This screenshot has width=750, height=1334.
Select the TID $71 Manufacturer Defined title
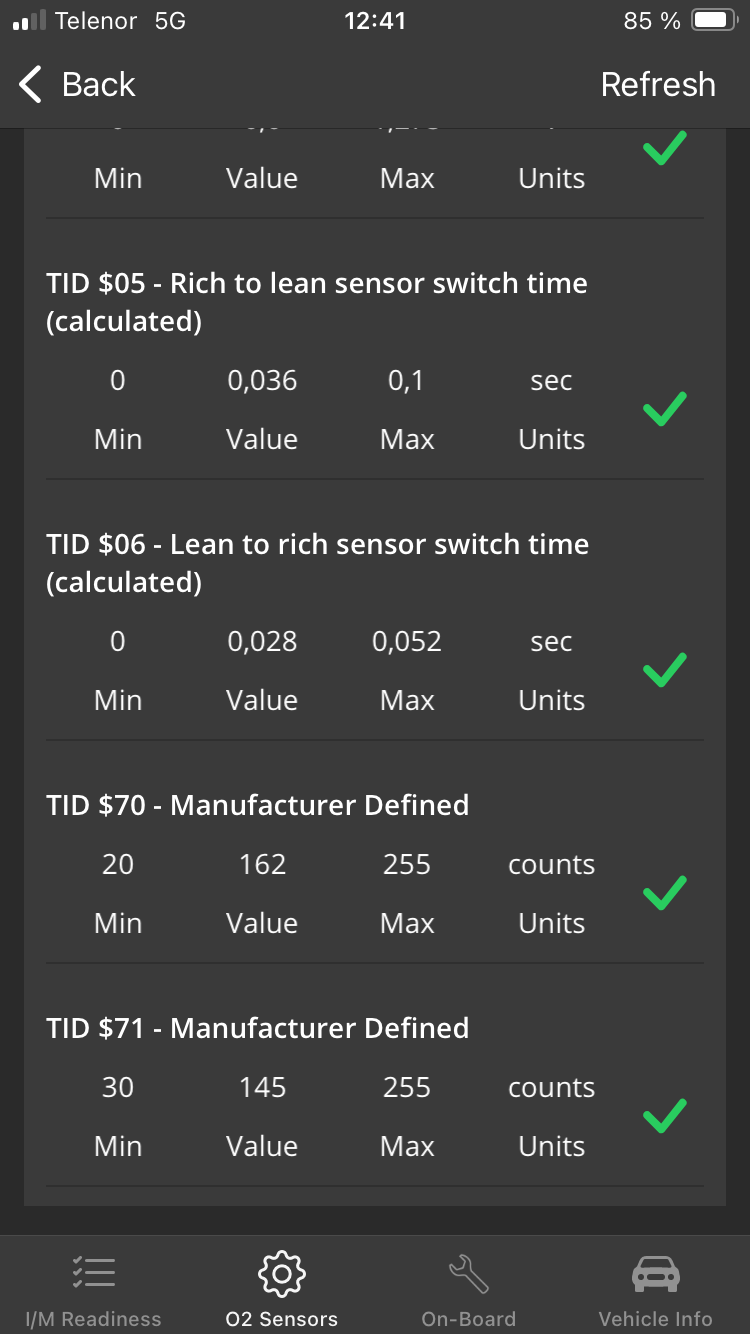[257, 1028]
